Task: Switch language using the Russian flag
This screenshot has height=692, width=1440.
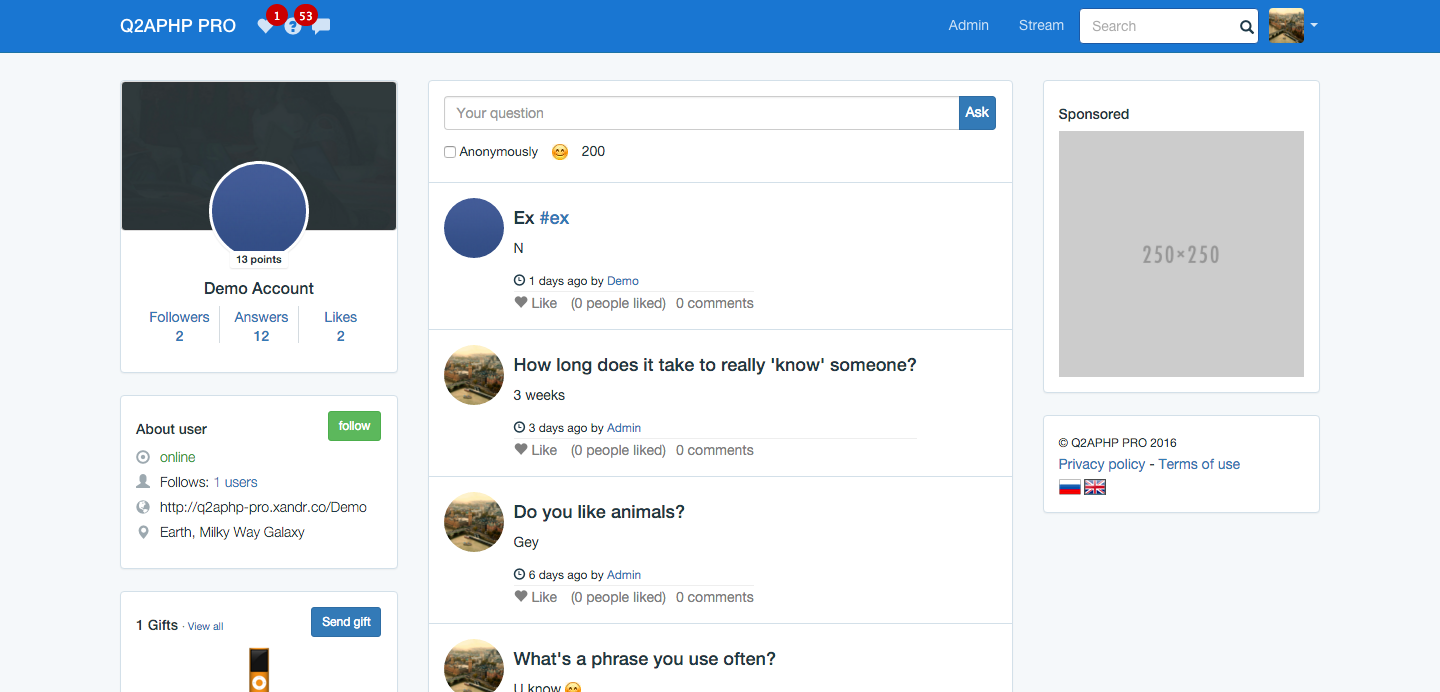Action: [1069, 487]
